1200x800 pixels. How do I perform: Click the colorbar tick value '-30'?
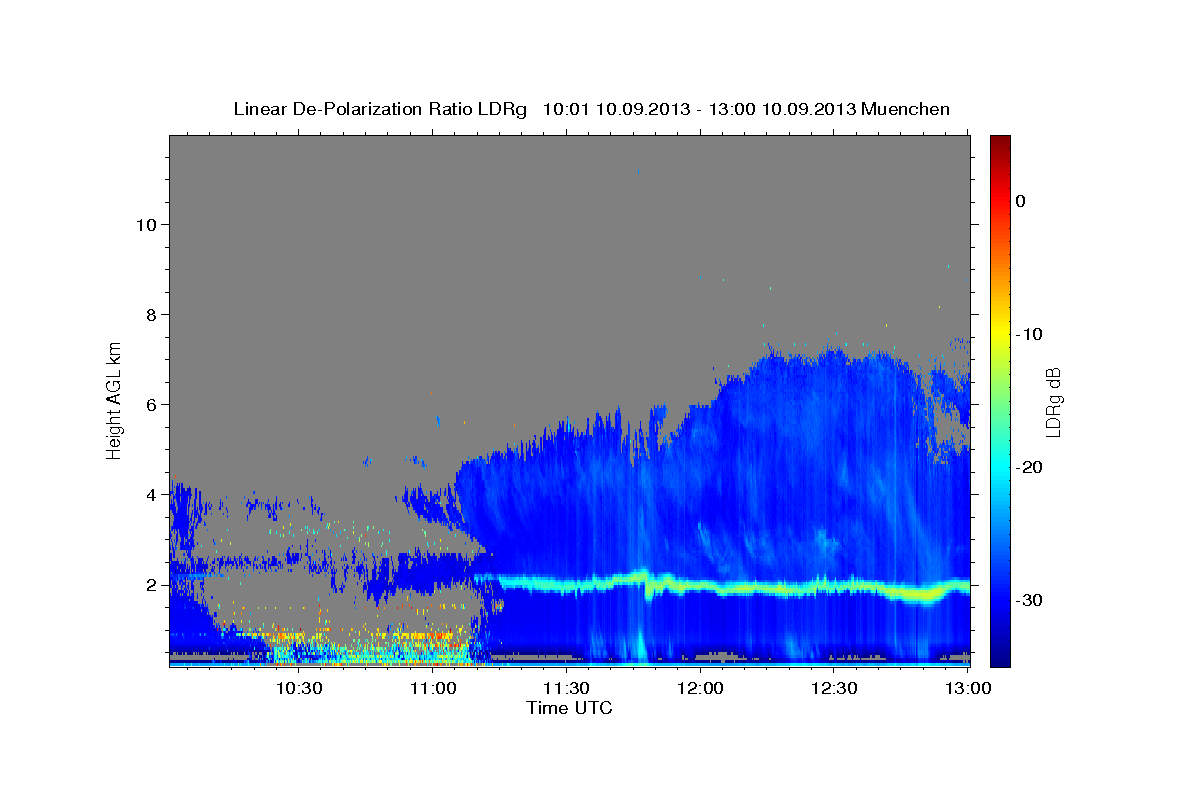pyautogui.click(x=1030, y=600)
